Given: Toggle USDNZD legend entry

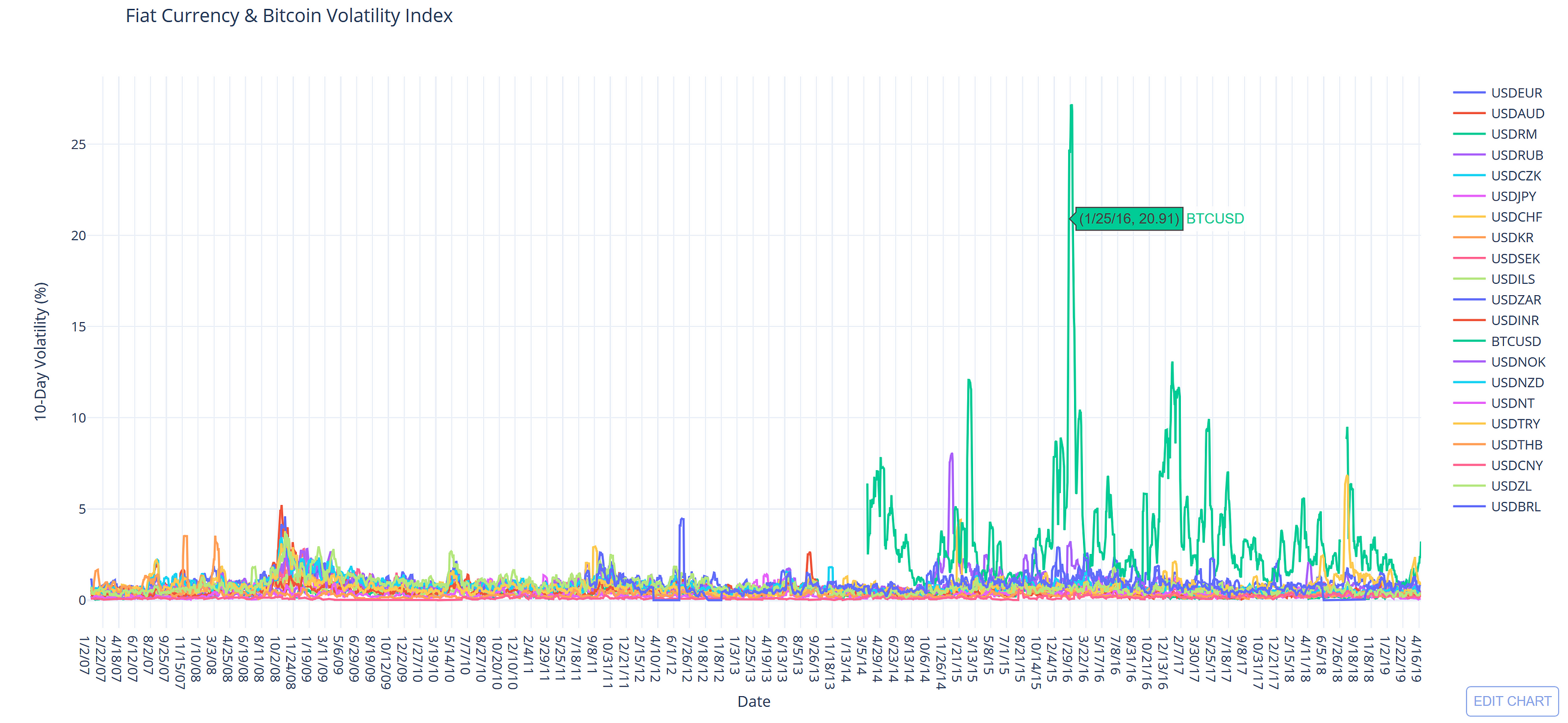Looking at the screenshot, I should [1499, 382].
